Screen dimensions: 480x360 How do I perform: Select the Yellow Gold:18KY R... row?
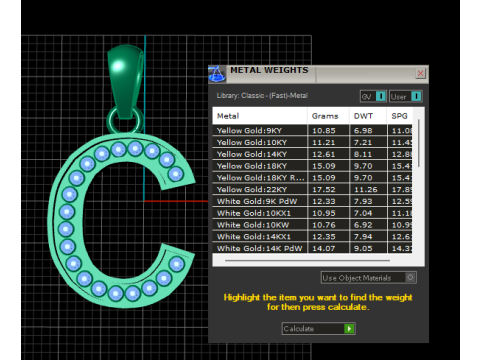(312, 178)
